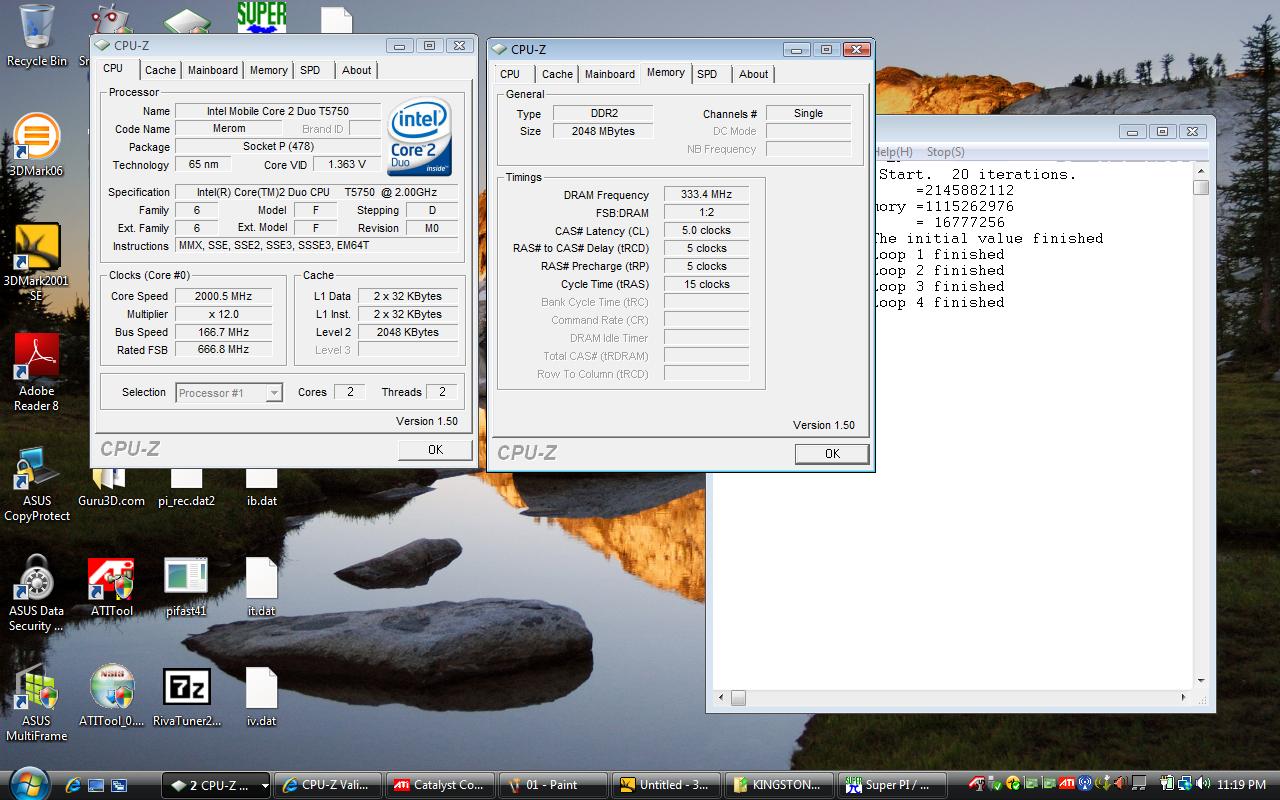
Task: Select the it.dat file icon
Action: click(x=261, y=587)
